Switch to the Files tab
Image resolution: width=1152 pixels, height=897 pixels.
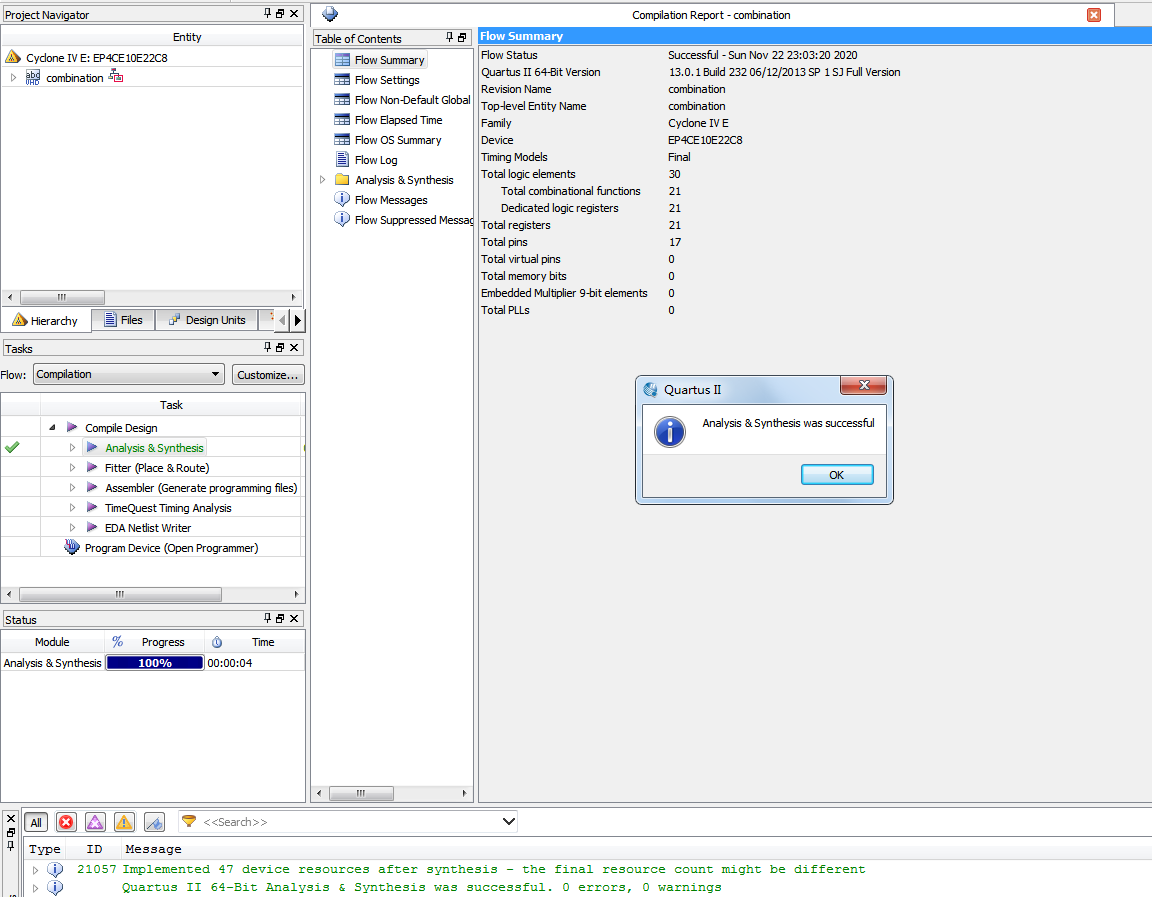[x=123, y=320]
